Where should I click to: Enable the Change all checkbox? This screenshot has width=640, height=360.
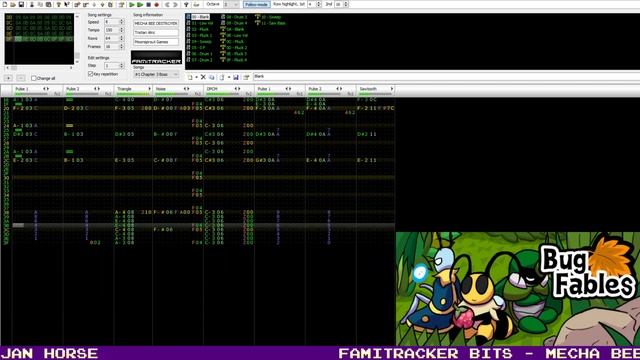point(34,78)
